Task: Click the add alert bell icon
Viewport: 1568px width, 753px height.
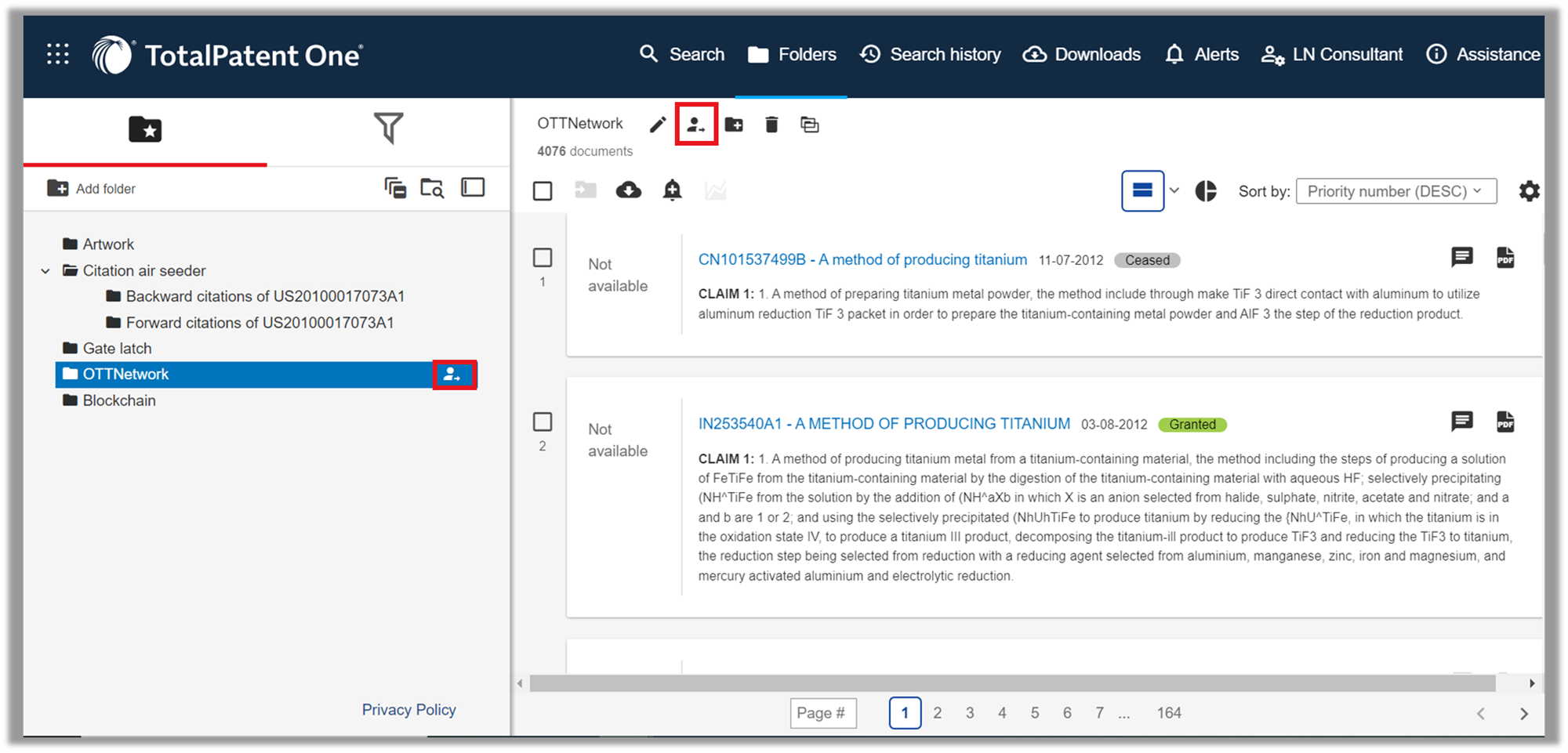Action: [x=672, y=190]
